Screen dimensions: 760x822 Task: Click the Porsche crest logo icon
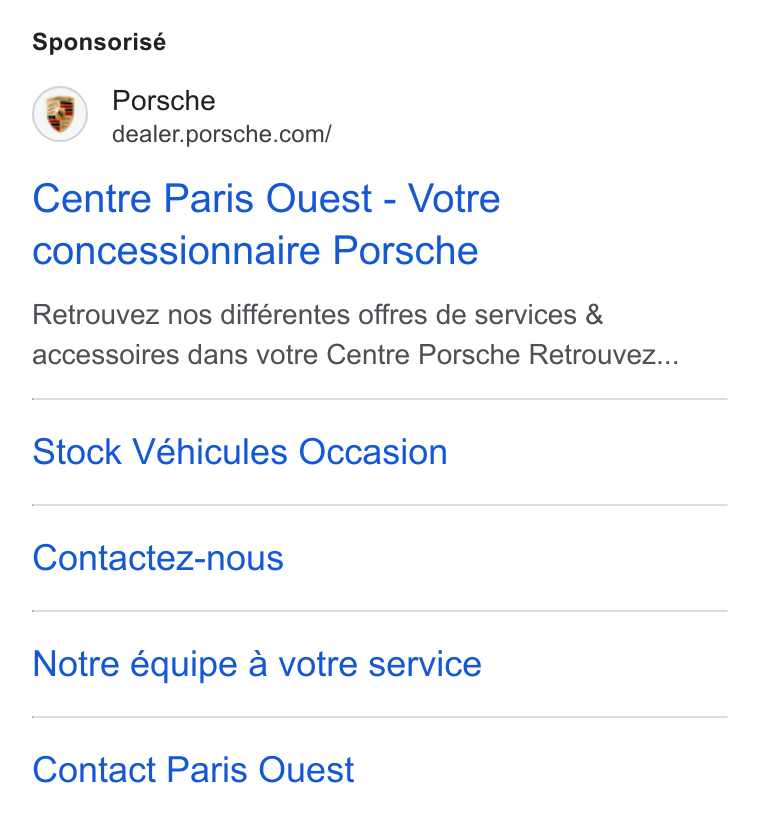pyautogui.click(x=60, y=114)
